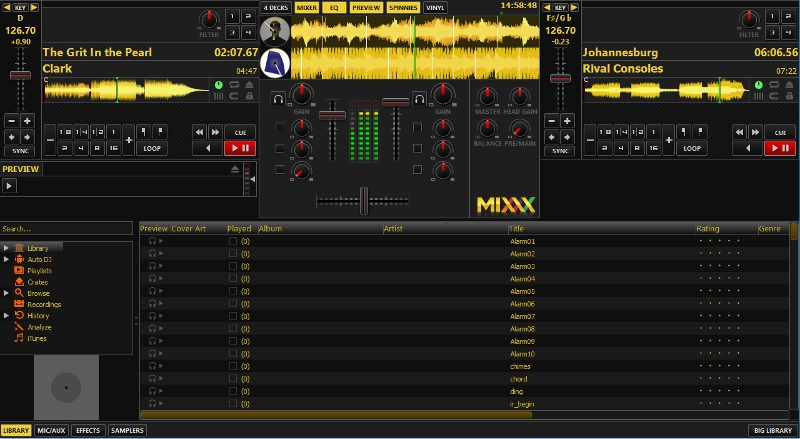Toggle headphone cue on left mixer channel
This screenshot has width=800, height=439.
pyautogui.click(x=278, y=98)
